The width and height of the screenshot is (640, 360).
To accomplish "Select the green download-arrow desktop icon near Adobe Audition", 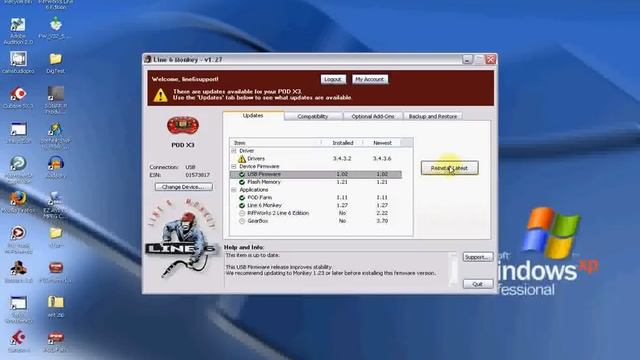I will (56, 24).
